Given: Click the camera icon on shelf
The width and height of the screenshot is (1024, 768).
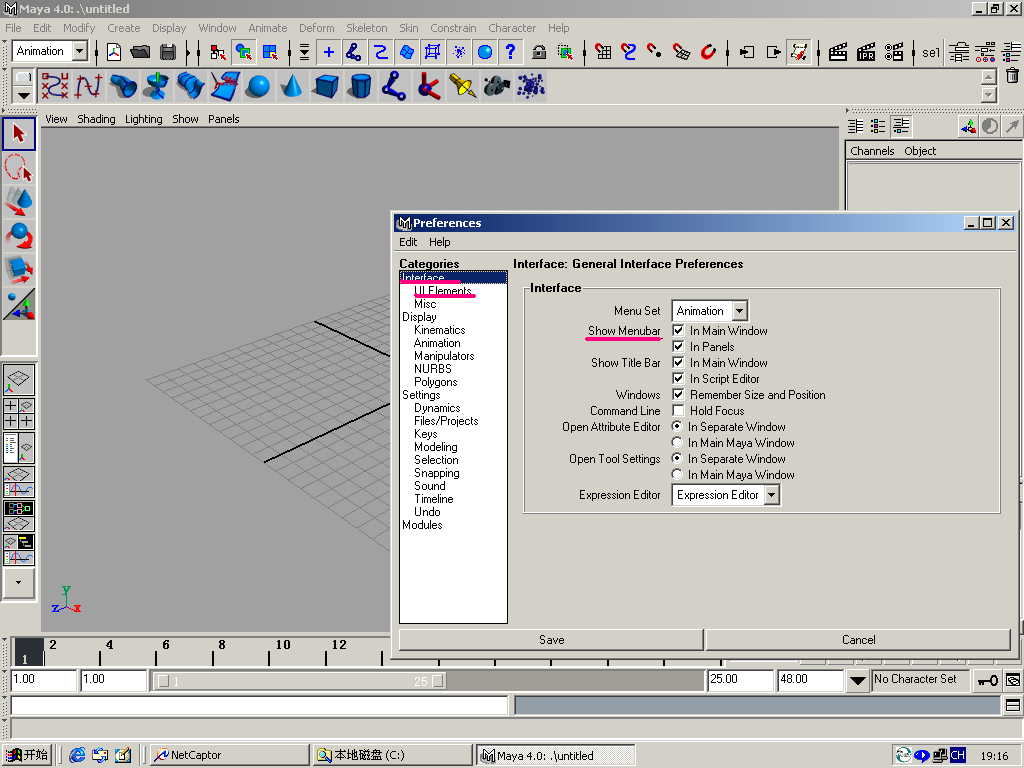Looking at the screenshot, I should point(496,86).
